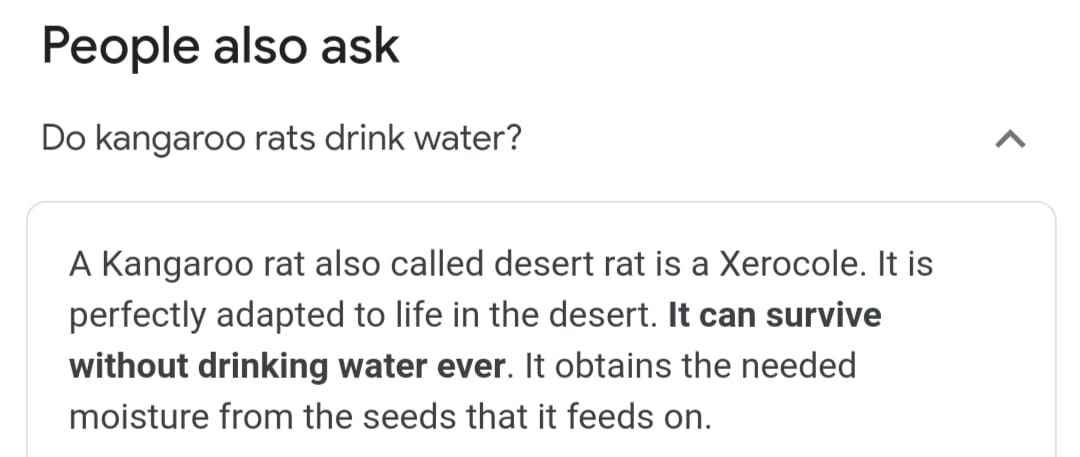The height and width of the screenshot is (457, 1080).
Task: Select the 'People also ask' heading
Action: click(221, 48)
